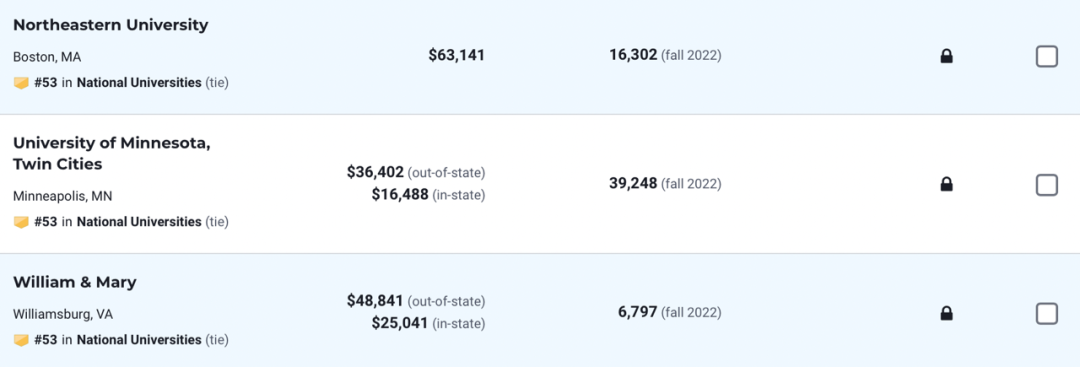
Task: Click William & Mary's yellow ranking badge icon
Action: pyautogui.click(x=21, y=340)
